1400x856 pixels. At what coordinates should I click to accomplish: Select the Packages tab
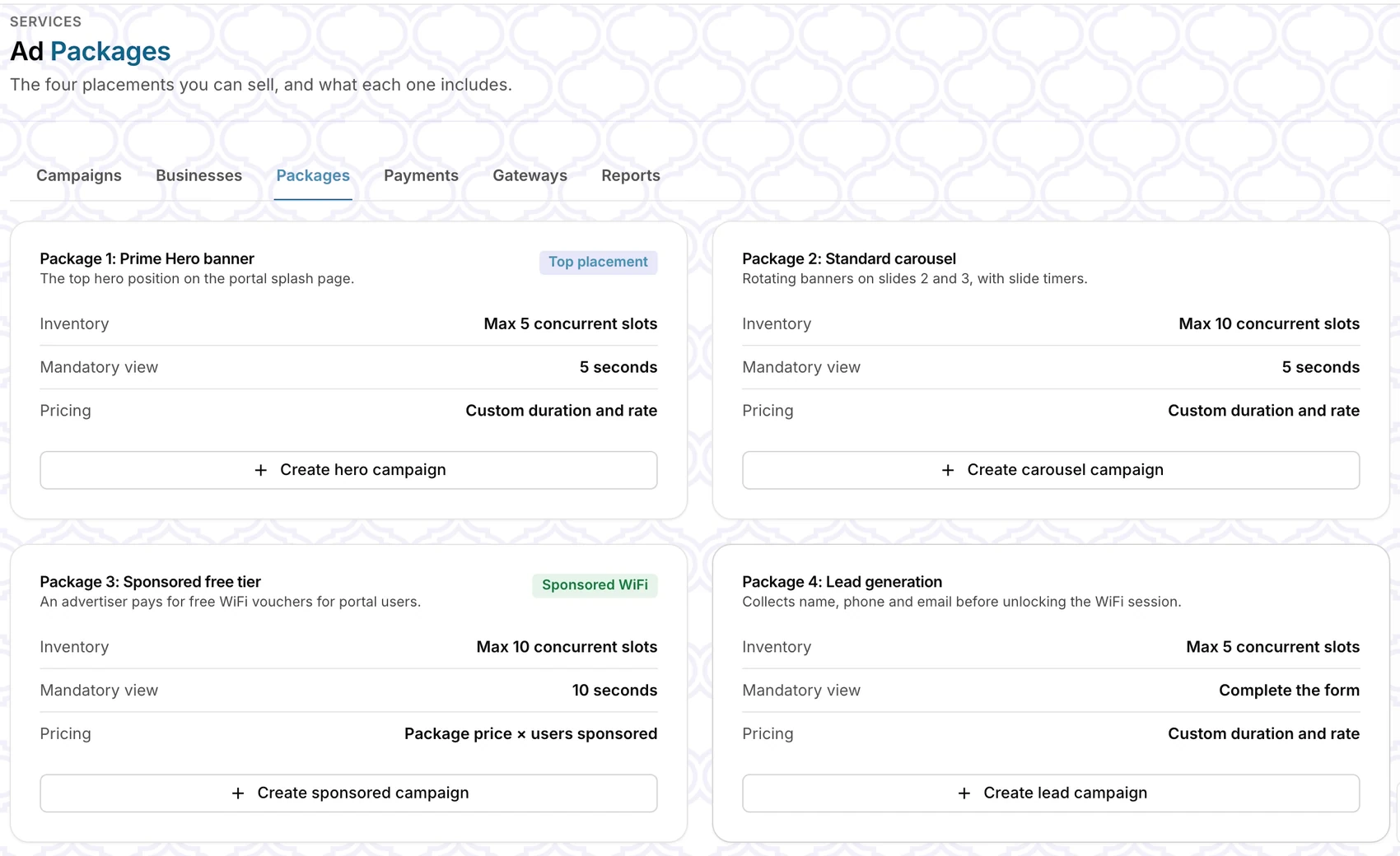313,175
